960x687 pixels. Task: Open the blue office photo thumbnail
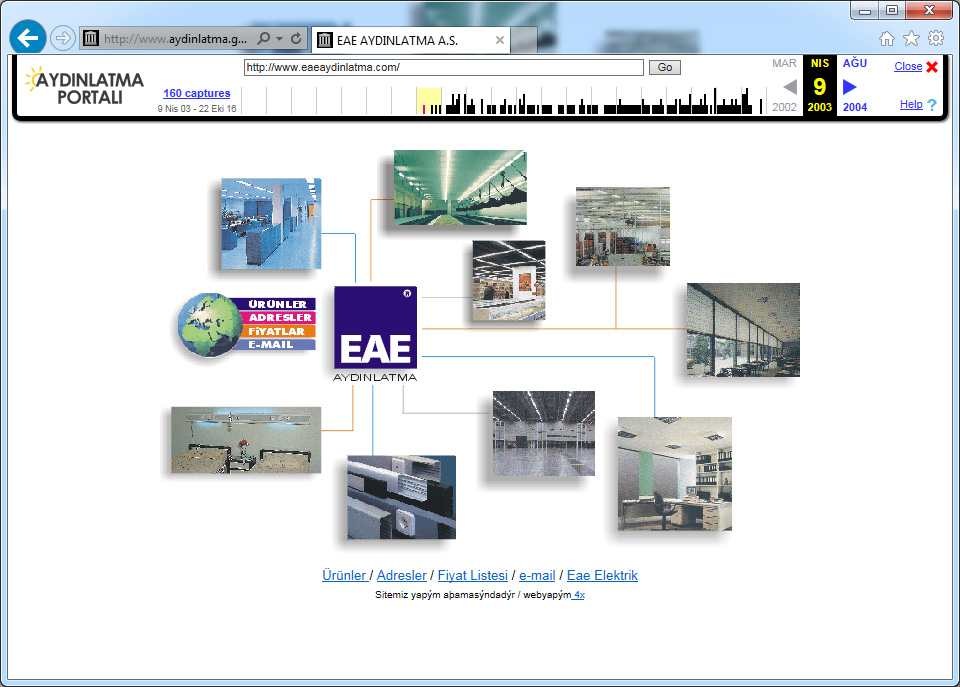click(271, 223)
